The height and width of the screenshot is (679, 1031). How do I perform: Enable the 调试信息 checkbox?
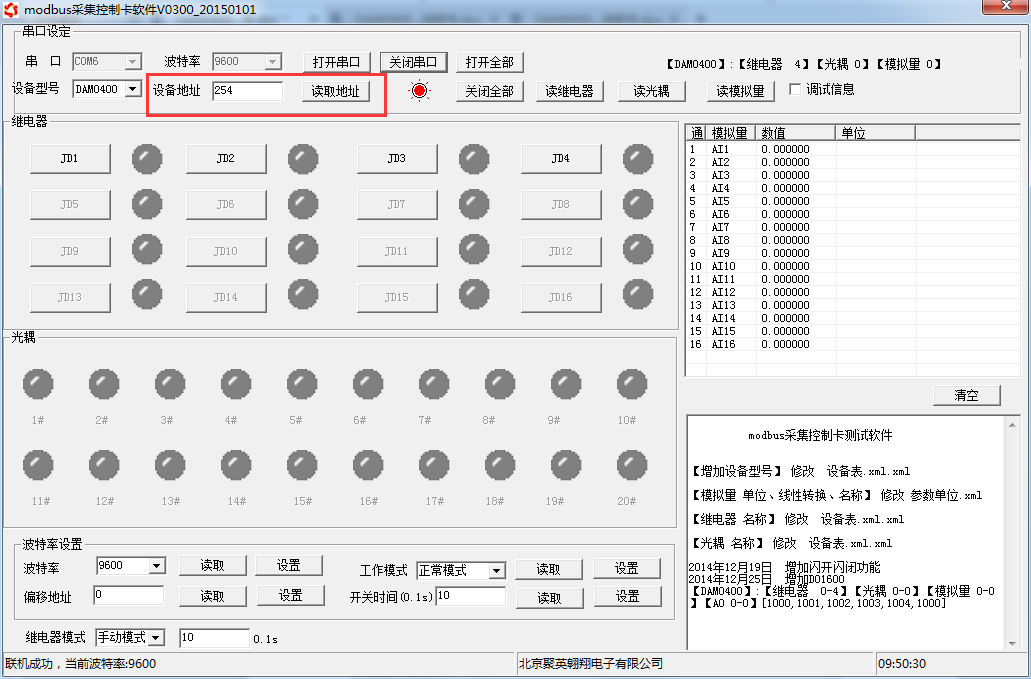tap(795, 89)
